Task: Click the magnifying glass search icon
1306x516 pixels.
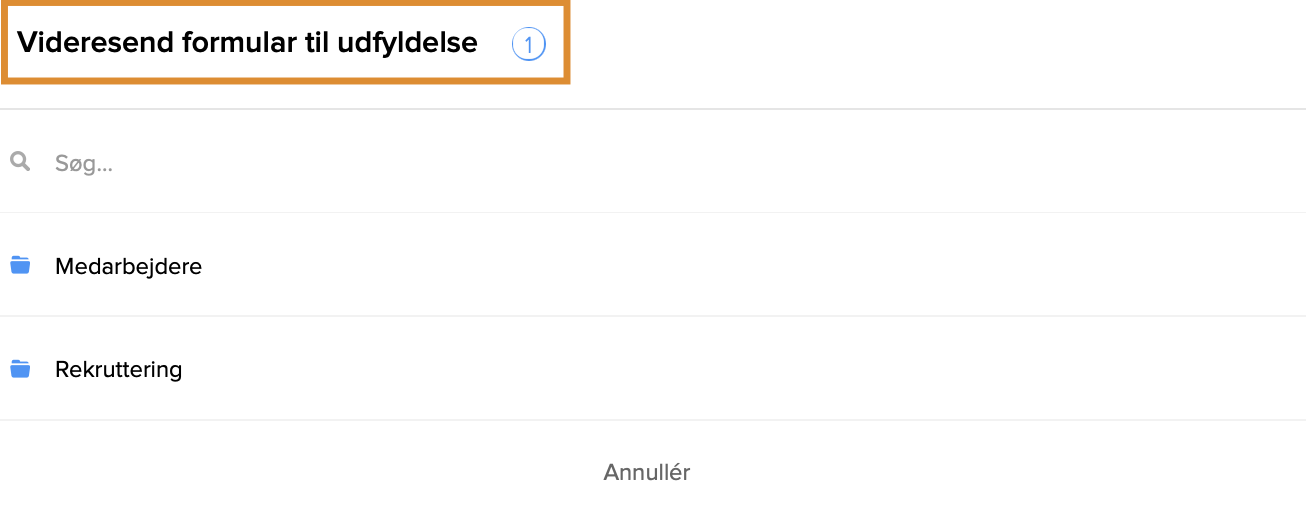Action: pyautogui.click(x=20, y=161)
